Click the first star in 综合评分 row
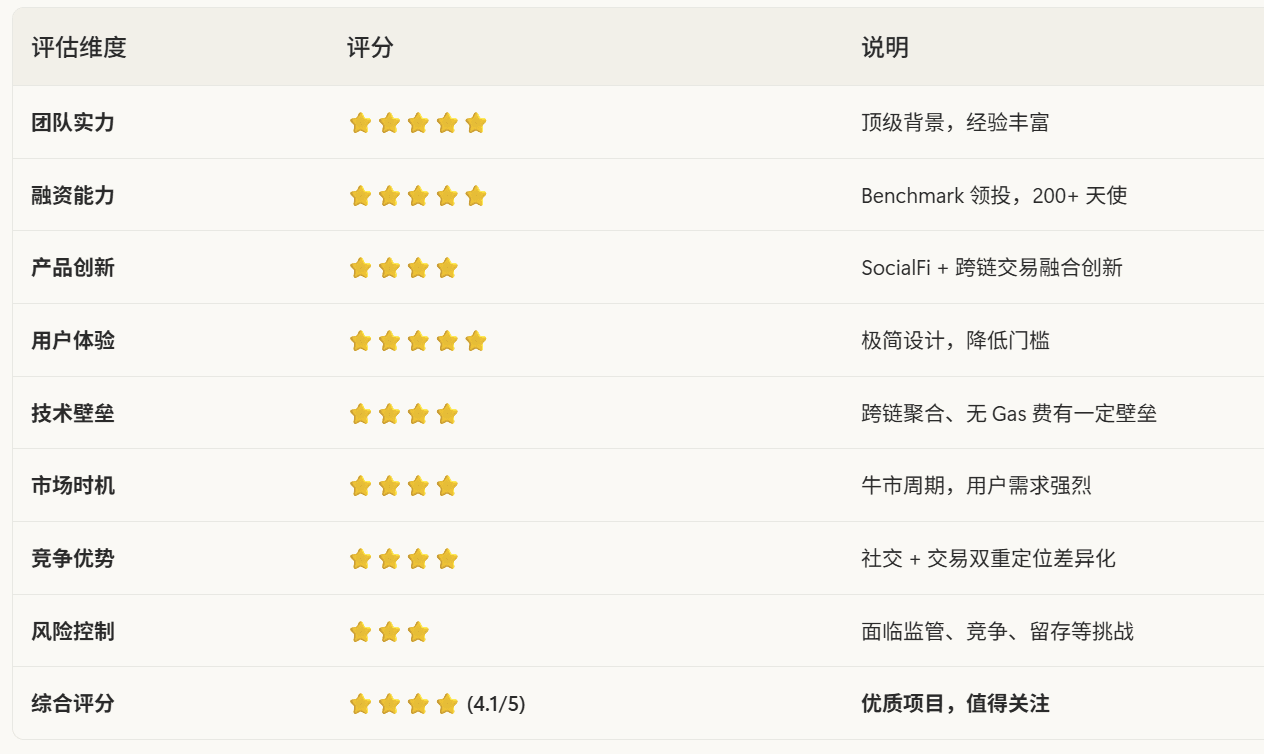This screenshot has height=754, width=1264. (x=360, y=704)
